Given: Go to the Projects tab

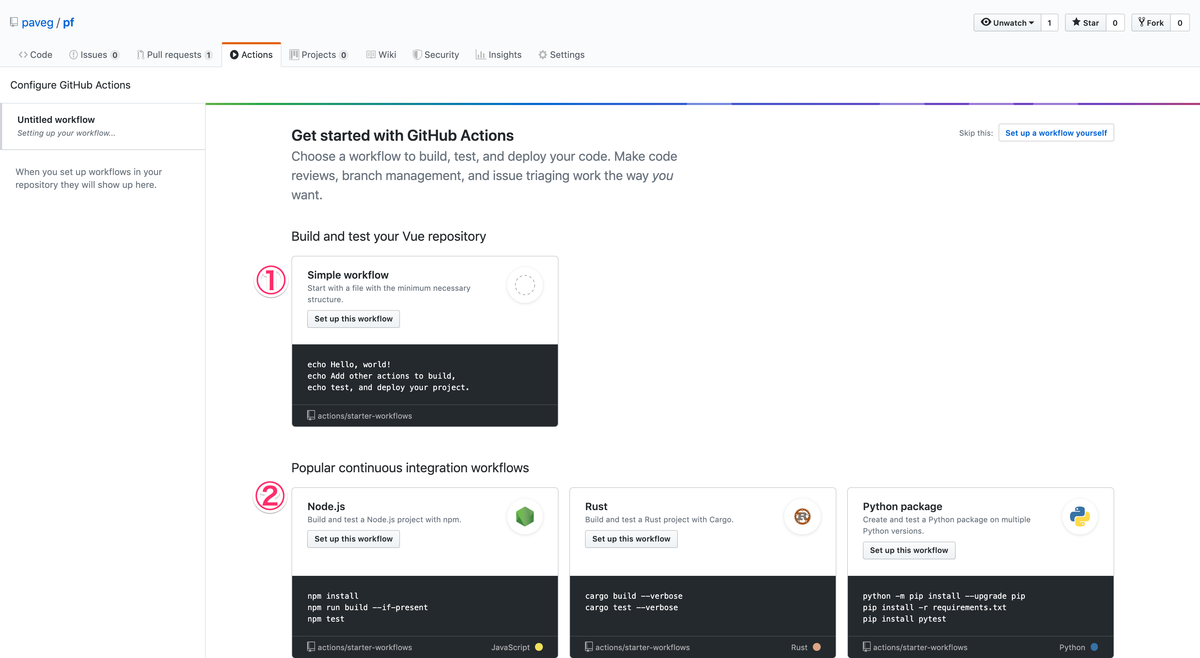Looking at the screenshot, I should 318,55.
